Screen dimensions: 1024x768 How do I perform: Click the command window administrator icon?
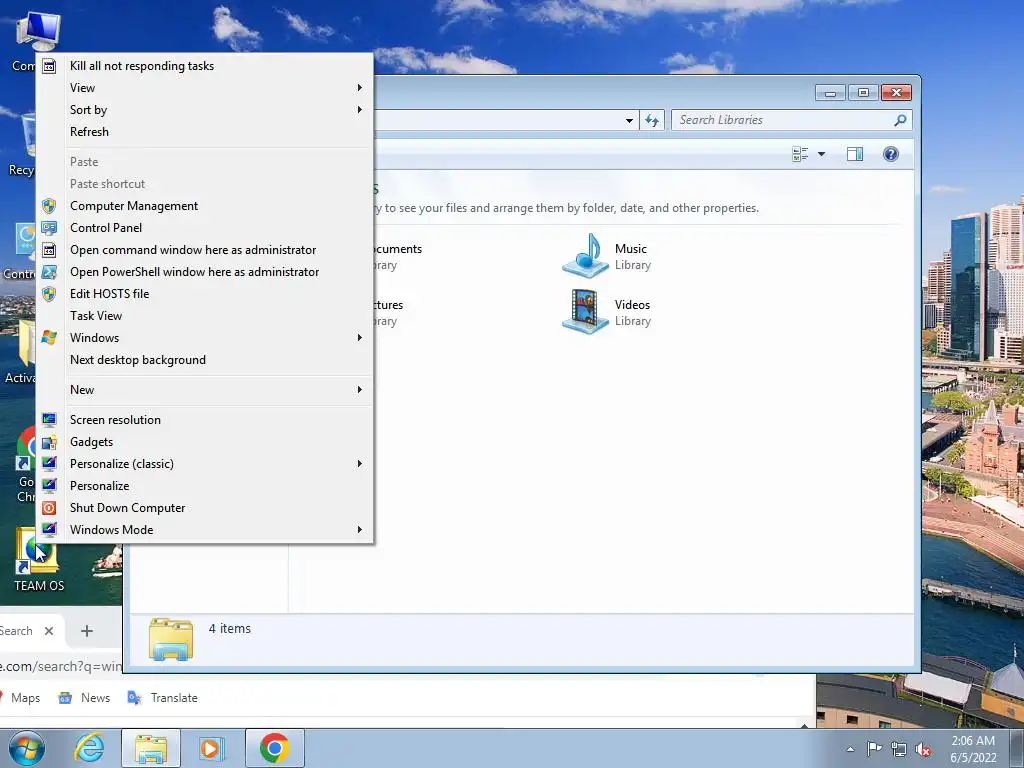pos(49,250)
